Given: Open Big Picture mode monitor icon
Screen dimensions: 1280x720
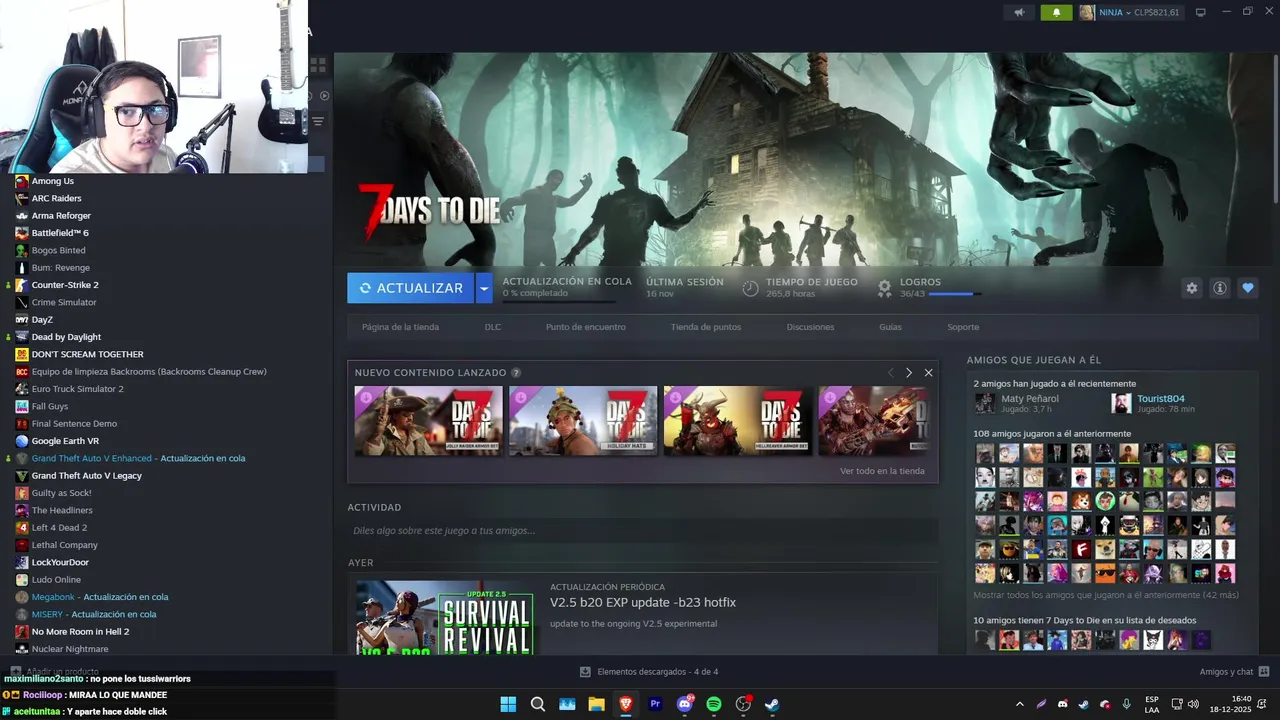Looking at the screenshot, I should (1201, 13).
